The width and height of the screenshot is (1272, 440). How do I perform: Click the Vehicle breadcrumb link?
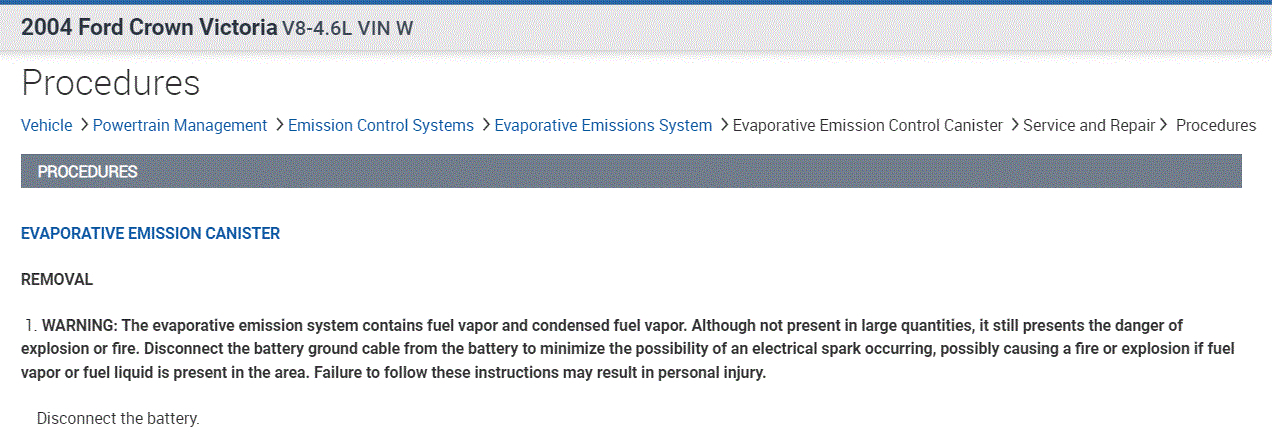pyautogui.click(x=47, y=126)
